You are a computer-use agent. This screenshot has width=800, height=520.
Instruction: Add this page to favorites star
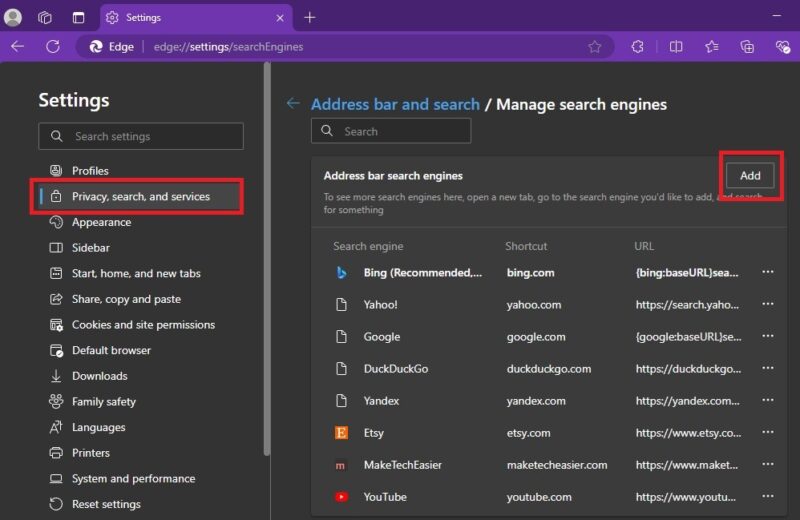[x=594, y=47]
